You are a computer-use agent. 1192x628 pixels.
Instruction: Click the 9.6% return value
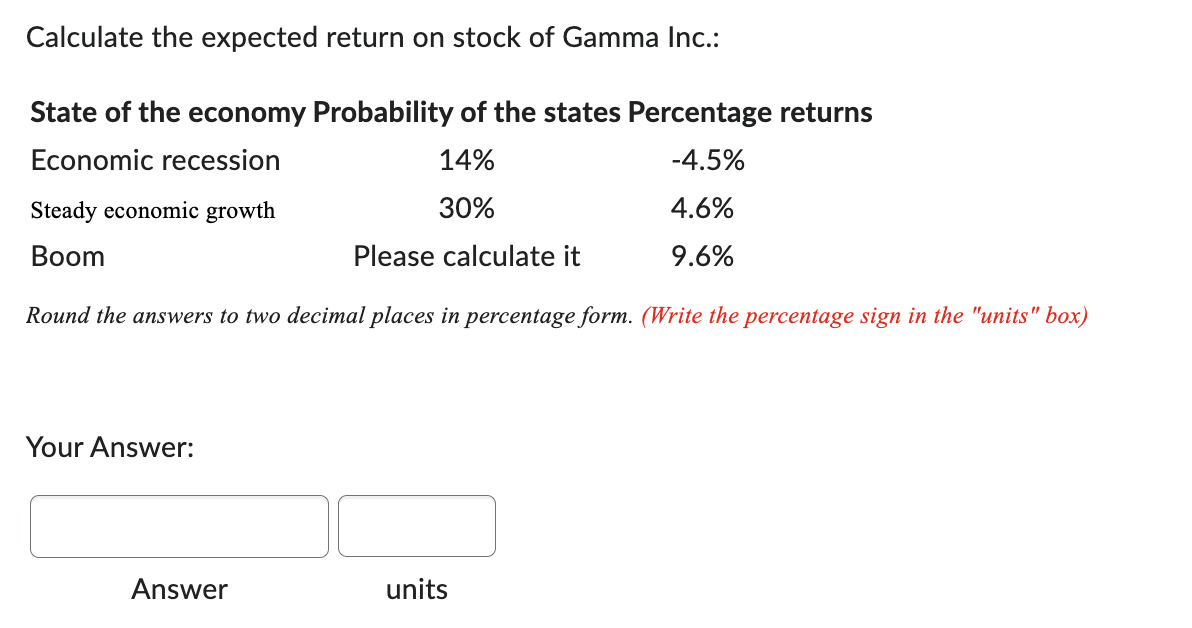point(702,256)
